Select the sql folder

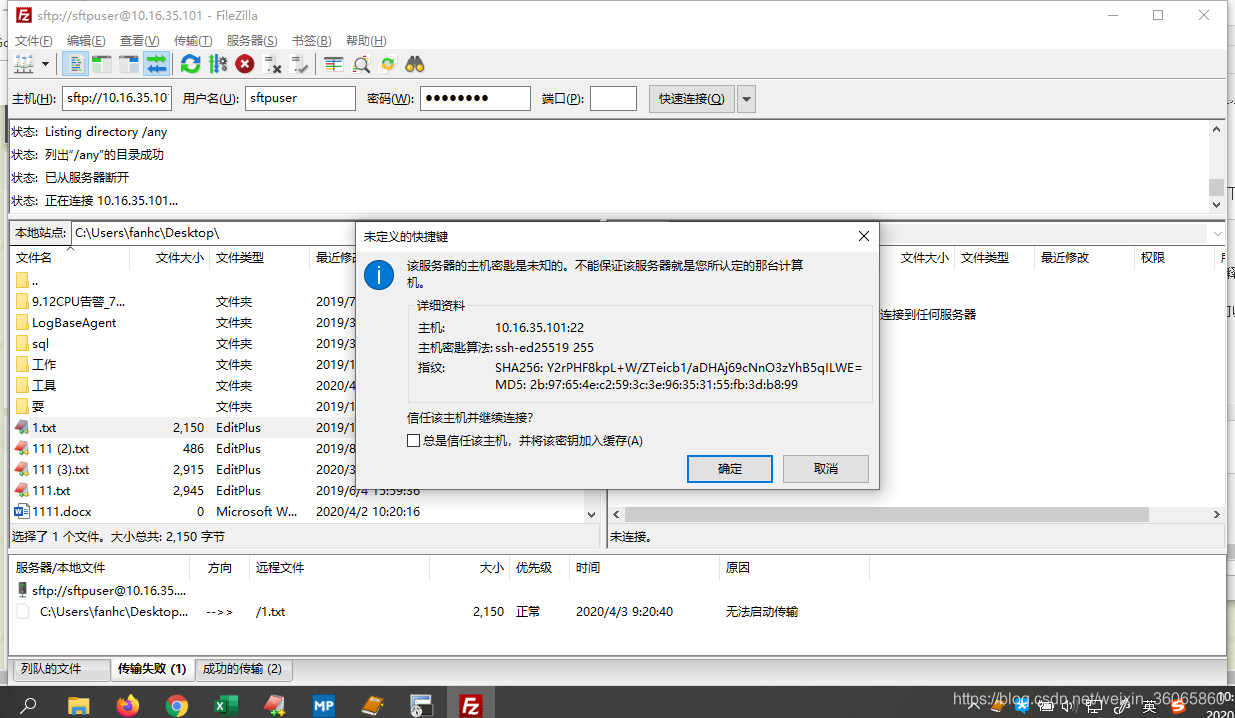coord(40,343)
